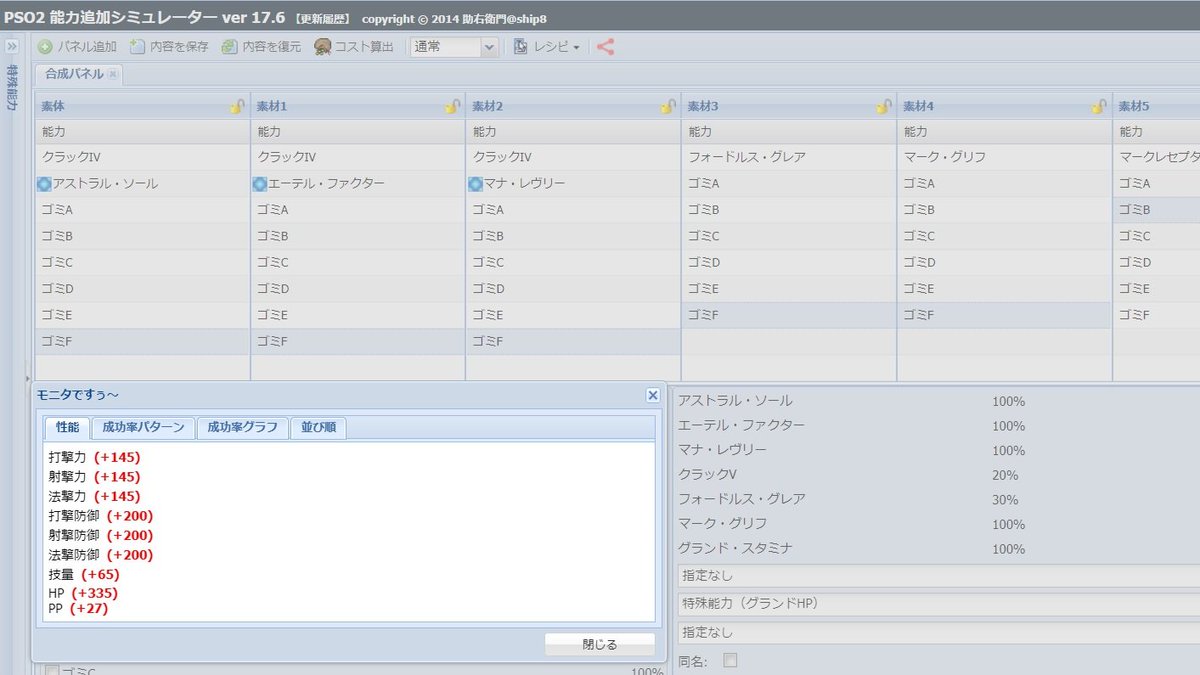The image size is (1200, 675).
Task: Open the 更新履歴 link in the title bar
Action: 323,18
